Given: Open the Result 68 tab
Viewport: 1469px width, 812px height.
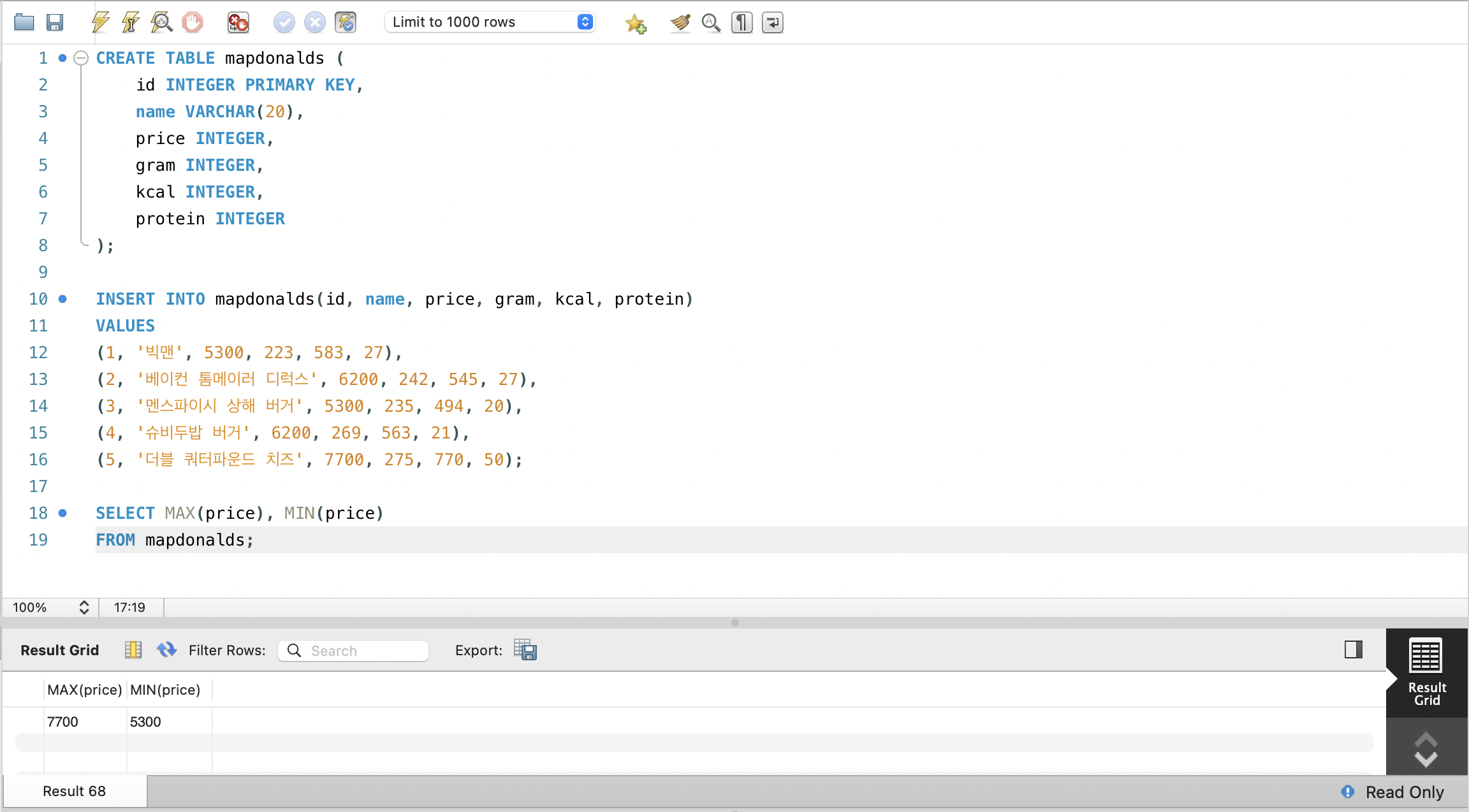Looking at the screenshot, I should coord(75,791).
